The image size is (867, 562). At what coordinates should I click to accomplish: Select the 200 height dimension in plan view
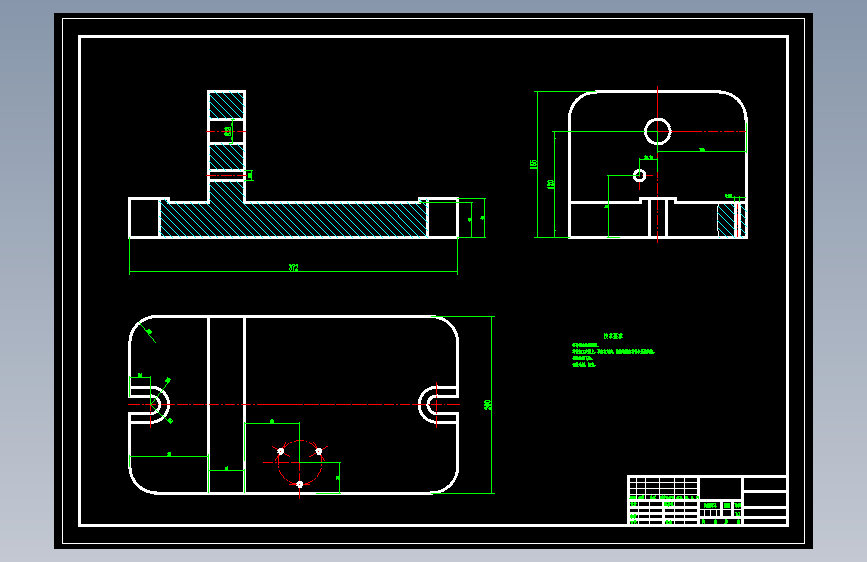pyautogui.click(x=488, y=405)
